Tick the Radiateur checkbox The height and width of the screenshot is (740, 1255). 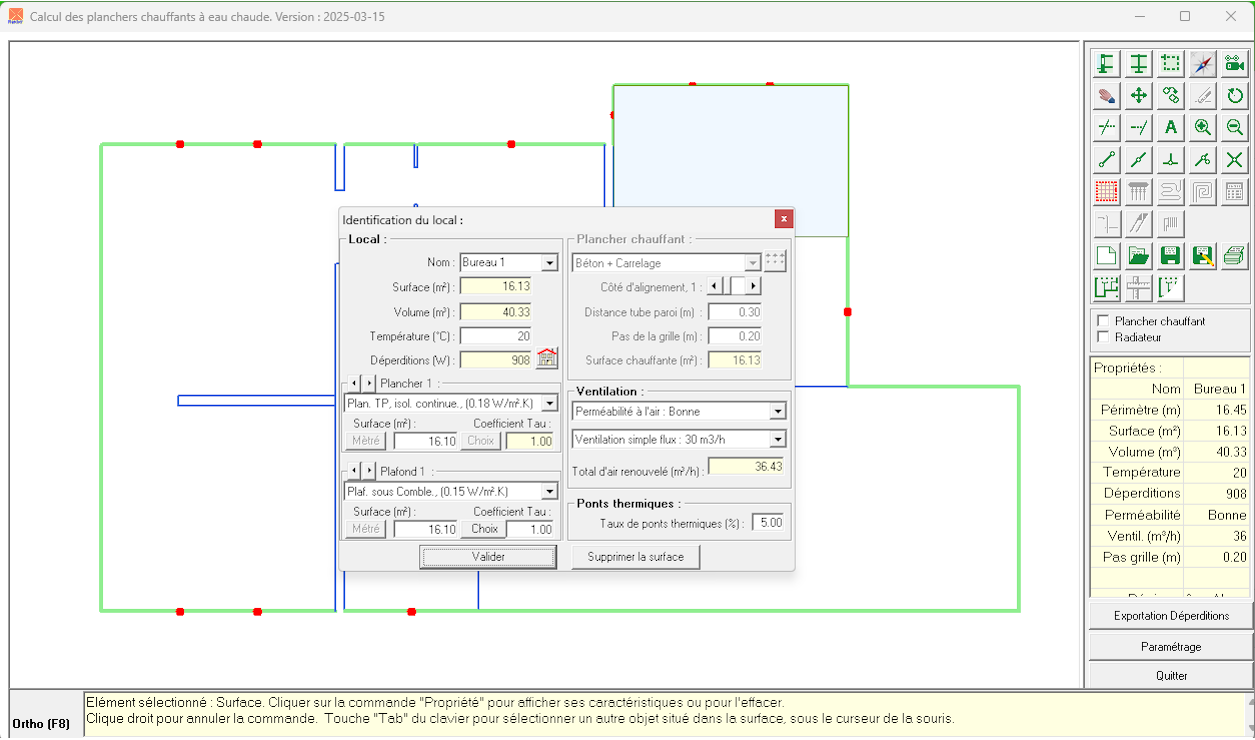pos(1103,337)
